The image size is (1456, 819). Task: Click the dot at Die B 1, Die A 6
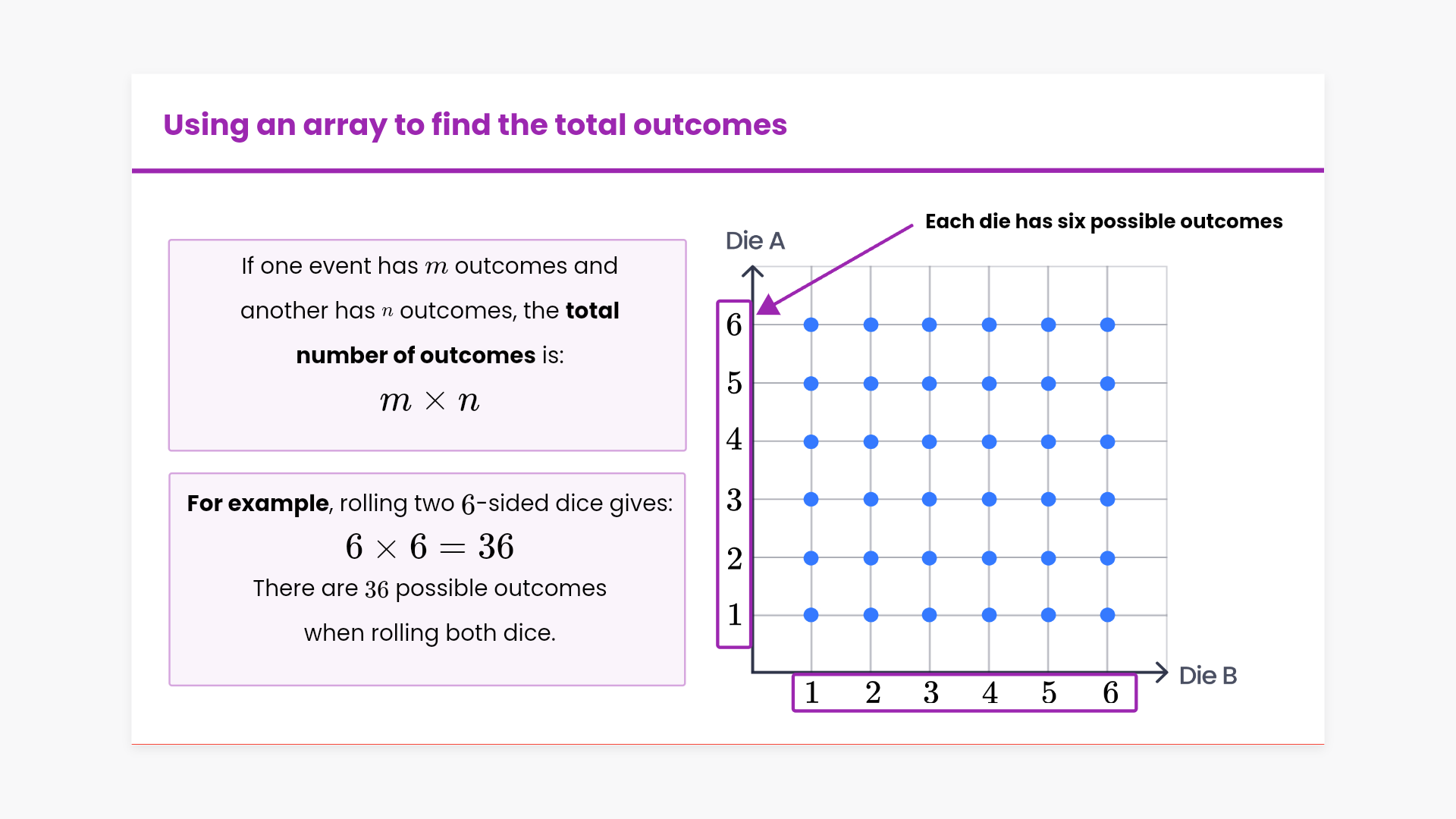click(811, 325)
